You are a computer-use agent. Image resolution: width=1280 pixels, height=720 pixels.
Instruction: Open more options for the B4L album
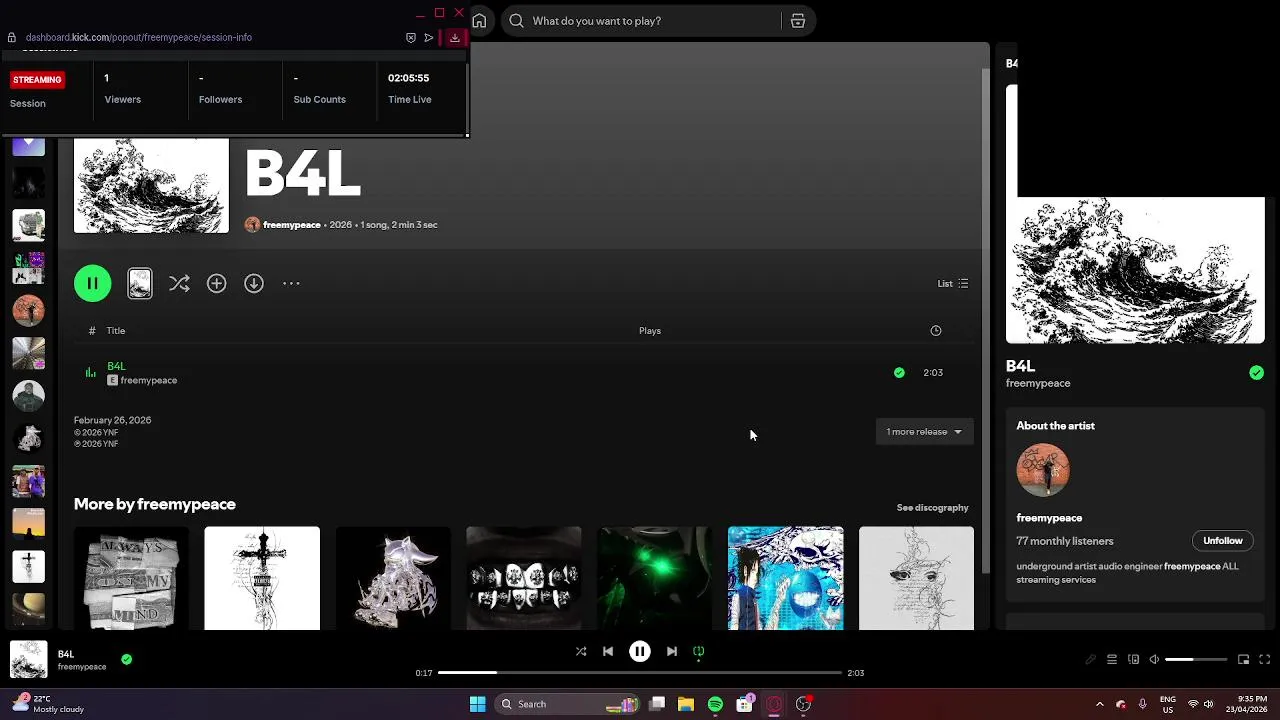[x=291, y=284]
